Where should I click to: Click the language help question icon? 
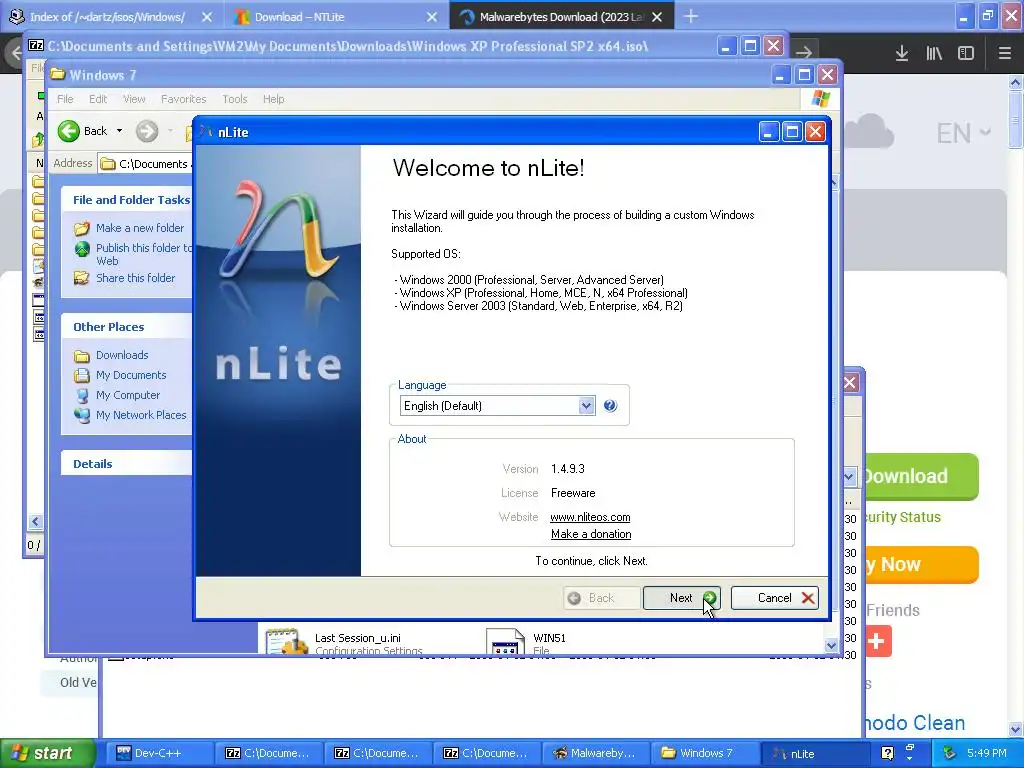tap(610, 406)
